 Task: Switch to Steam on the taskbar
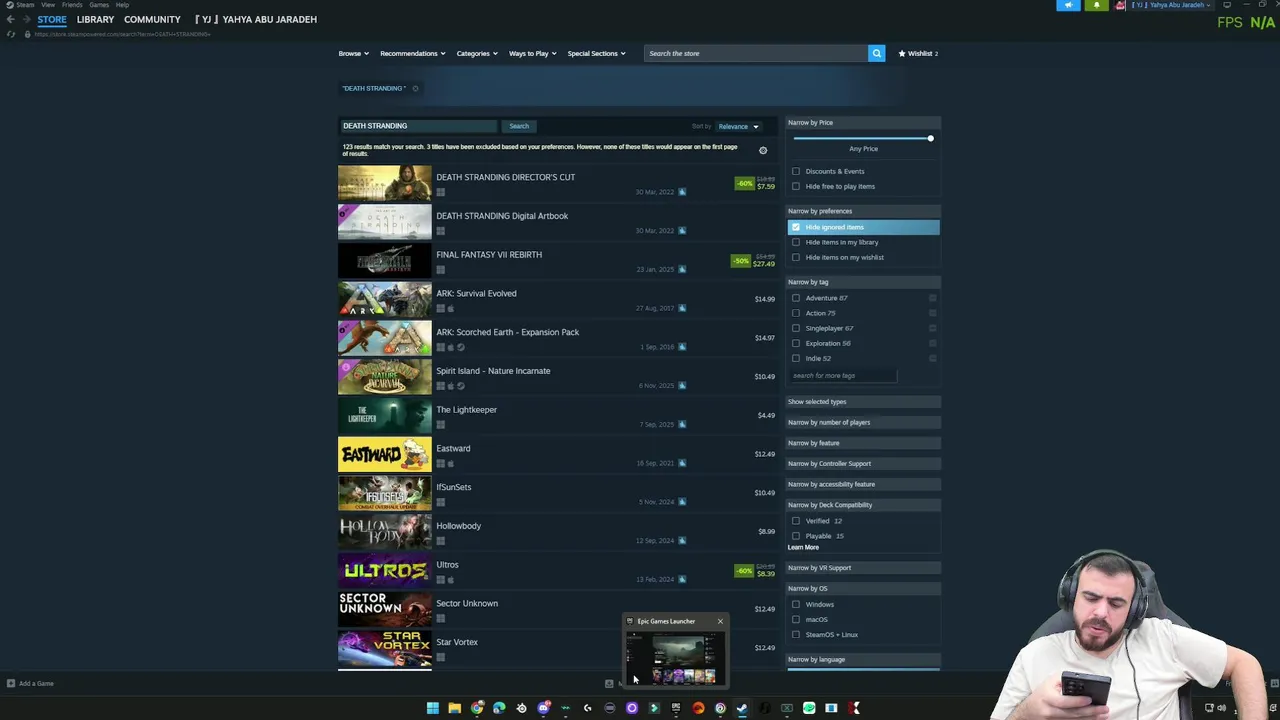pyautogui.click(x=742, y=708)
